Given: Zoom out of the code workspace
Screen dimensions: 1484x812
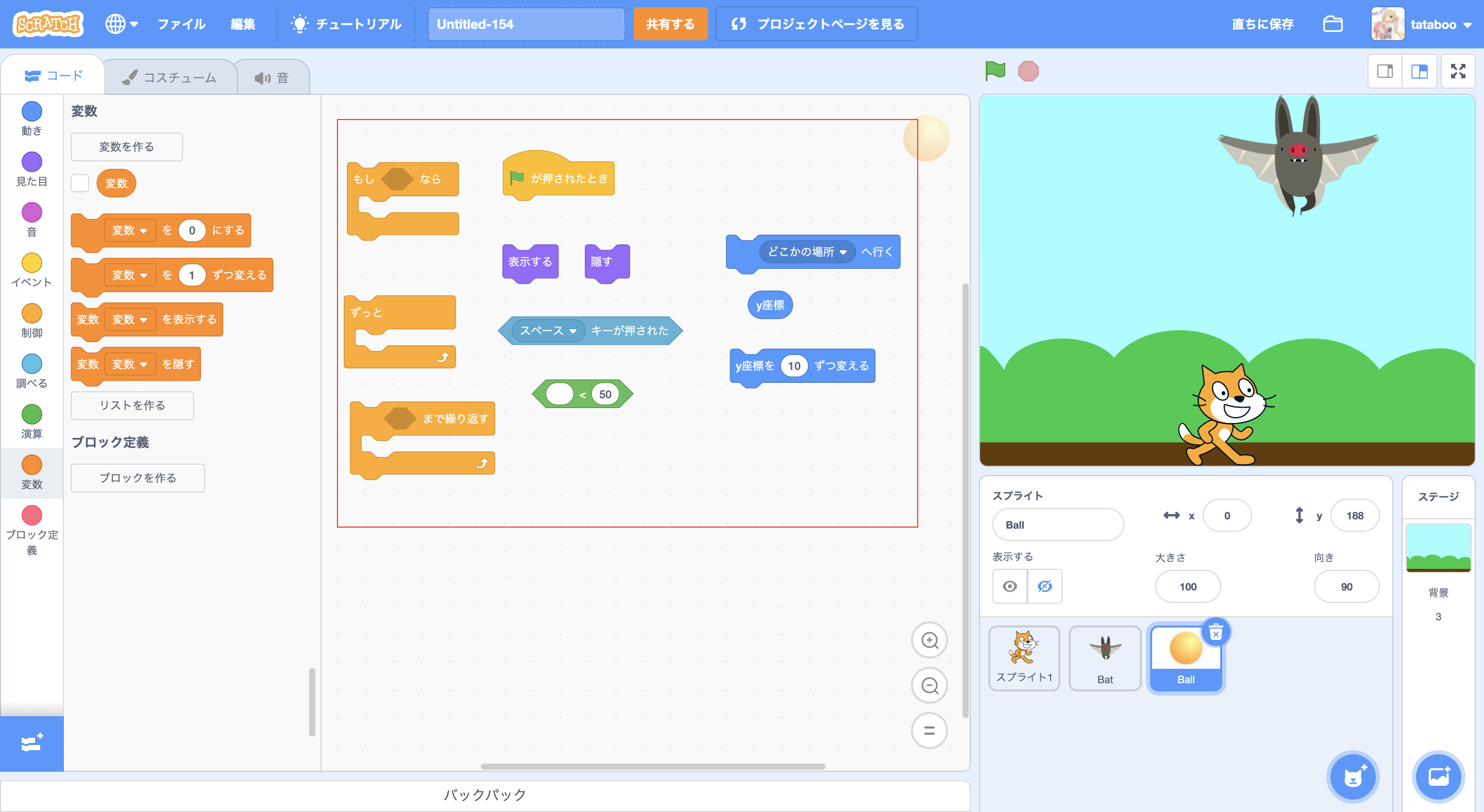Looking at the screenshot, I should tap(929, 685).
